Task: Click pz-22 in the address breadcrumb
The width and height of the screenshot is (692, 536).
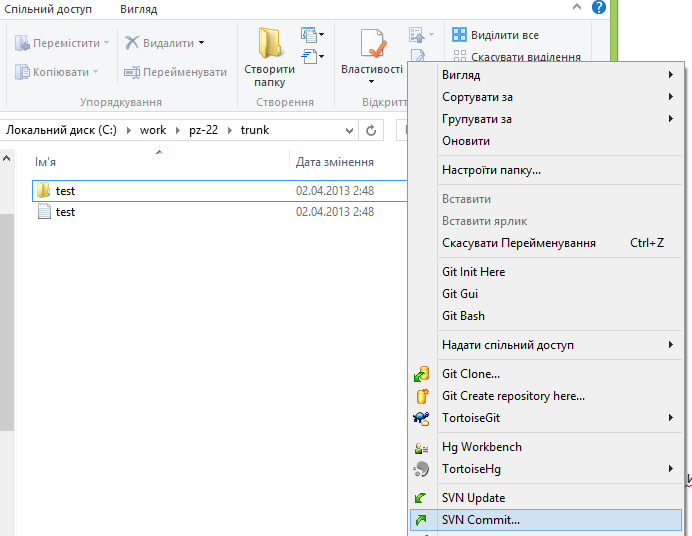Action: point(203,130)
